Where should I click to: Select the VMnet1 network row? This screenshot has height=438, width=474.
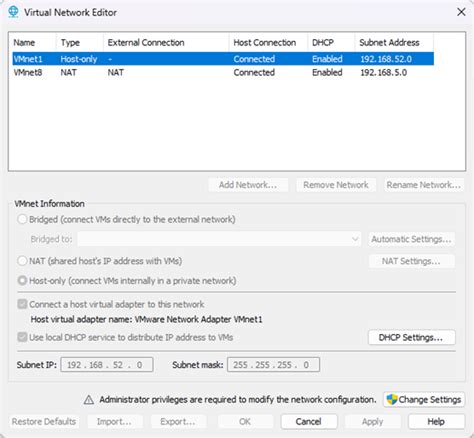pyautogui.click(x=223, y=59)
